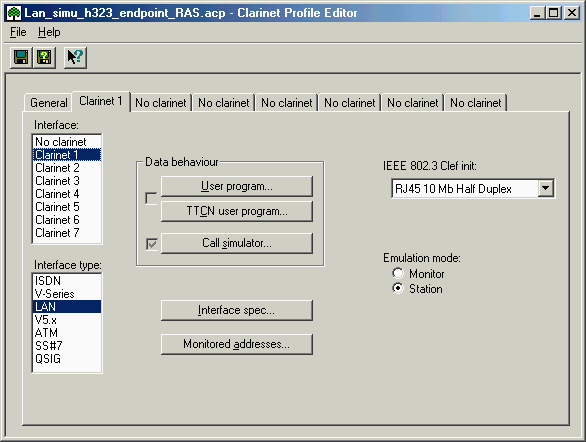Open Monitored addresses... settings
The image size is (586, 442).
(237, 344)
